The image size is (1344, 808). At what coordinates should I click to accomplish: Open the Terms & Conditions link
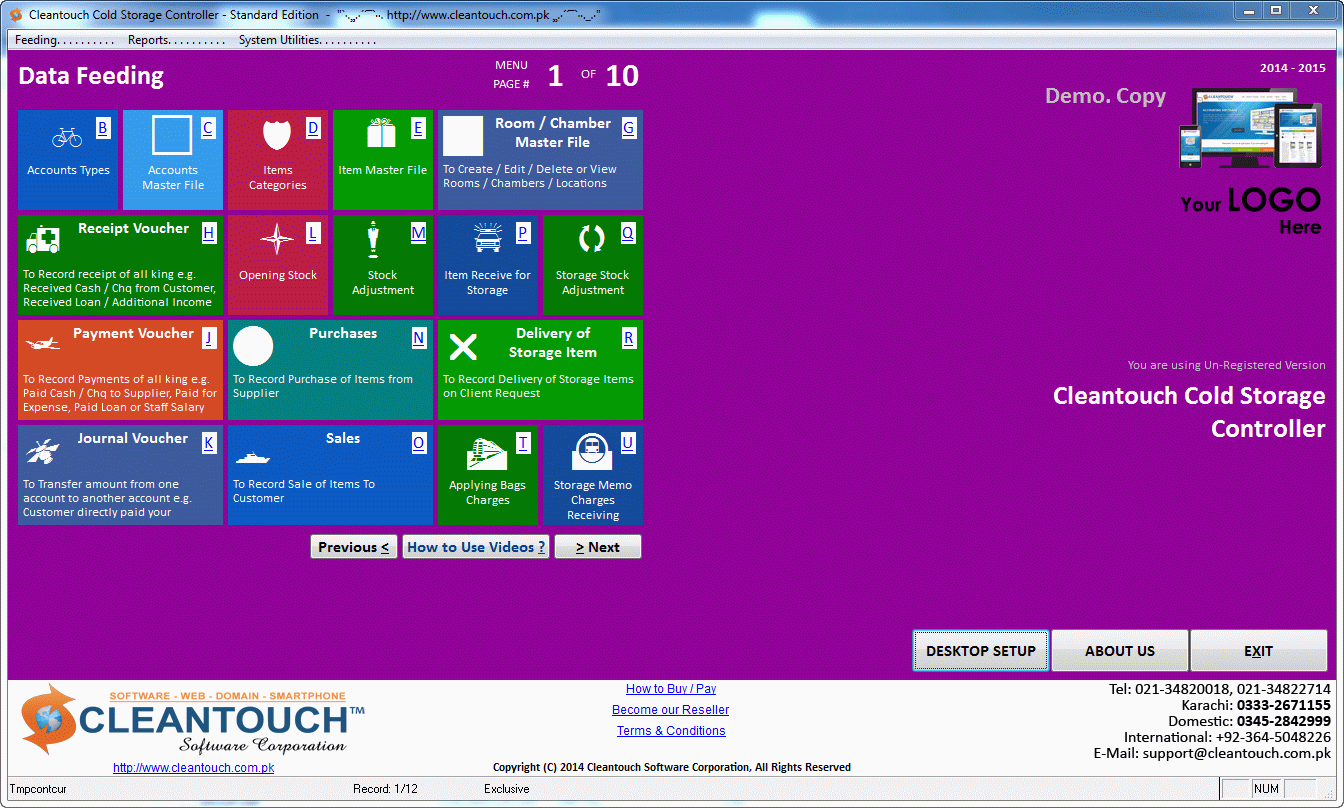[671, 731]
